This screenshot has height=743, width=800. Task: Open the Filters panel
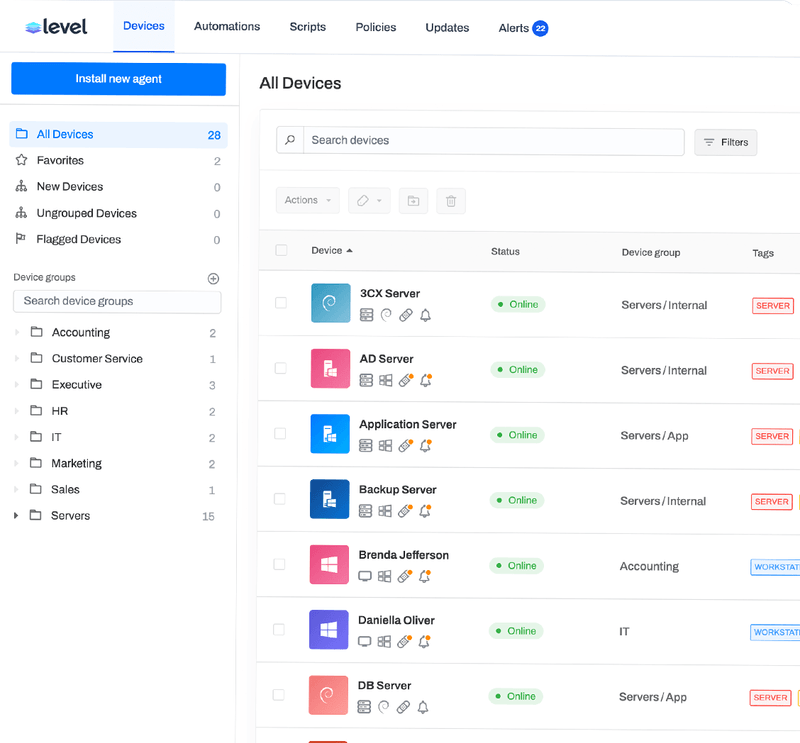tap(725, 142)
